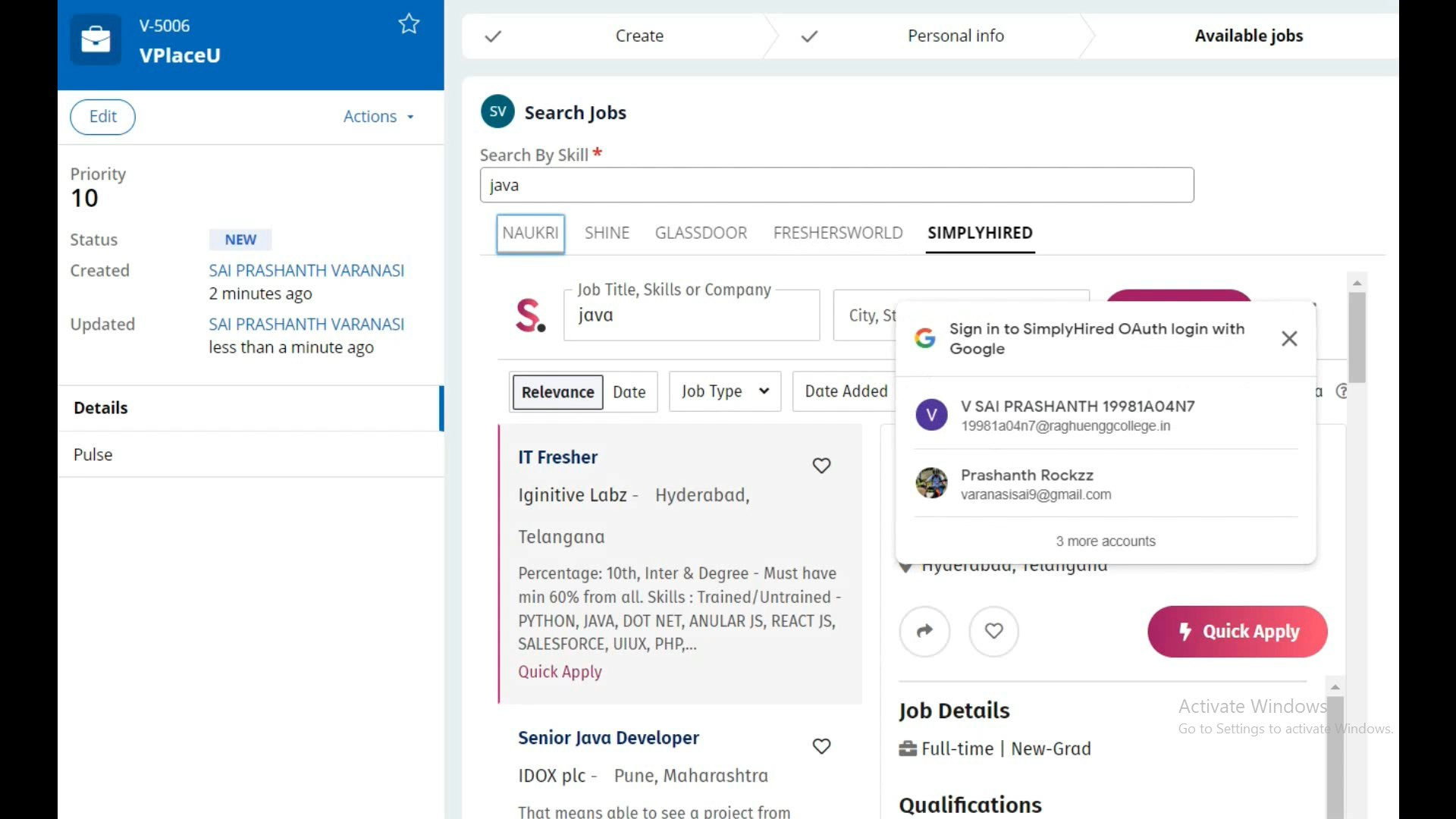Open the Actions dropdown menu
1456x819 pixels.
tap(378, 117)
